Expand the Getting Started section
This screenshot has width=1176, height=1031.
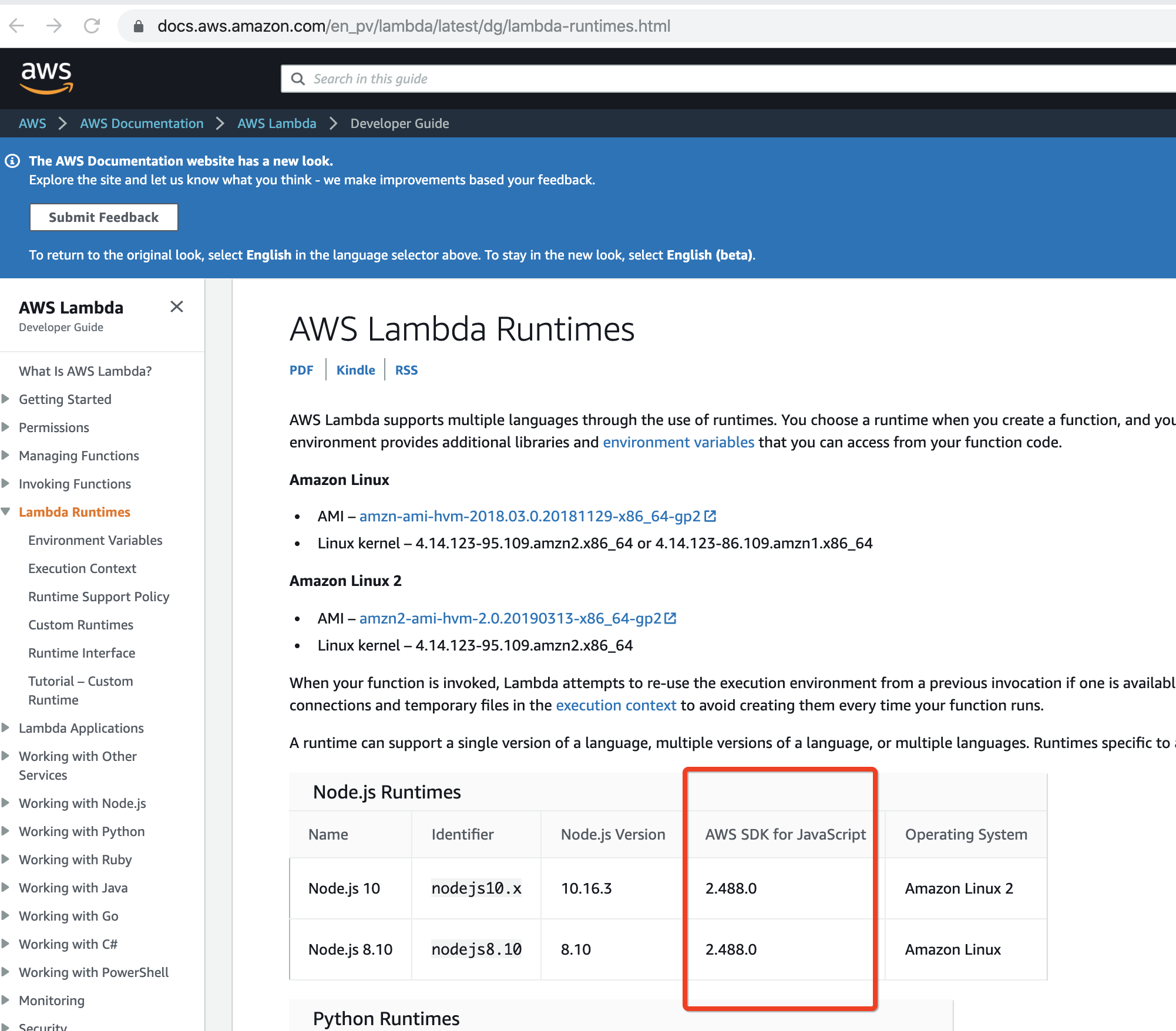(x=6, y=399)
